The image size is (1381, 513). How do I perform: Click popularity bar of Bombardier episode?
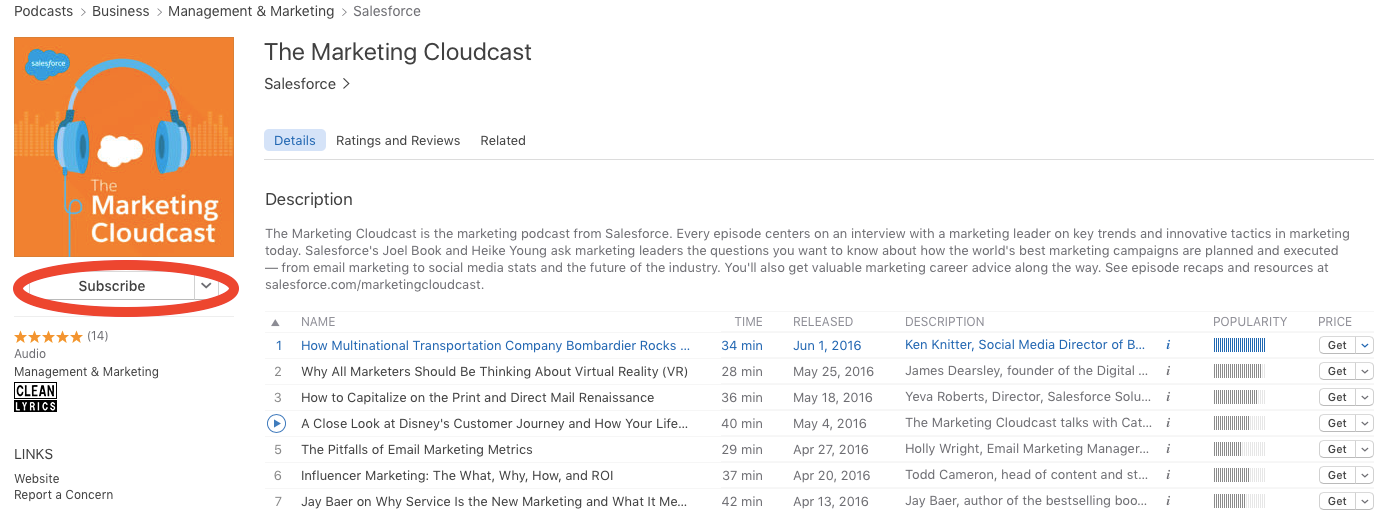[x=1239, y=345]
